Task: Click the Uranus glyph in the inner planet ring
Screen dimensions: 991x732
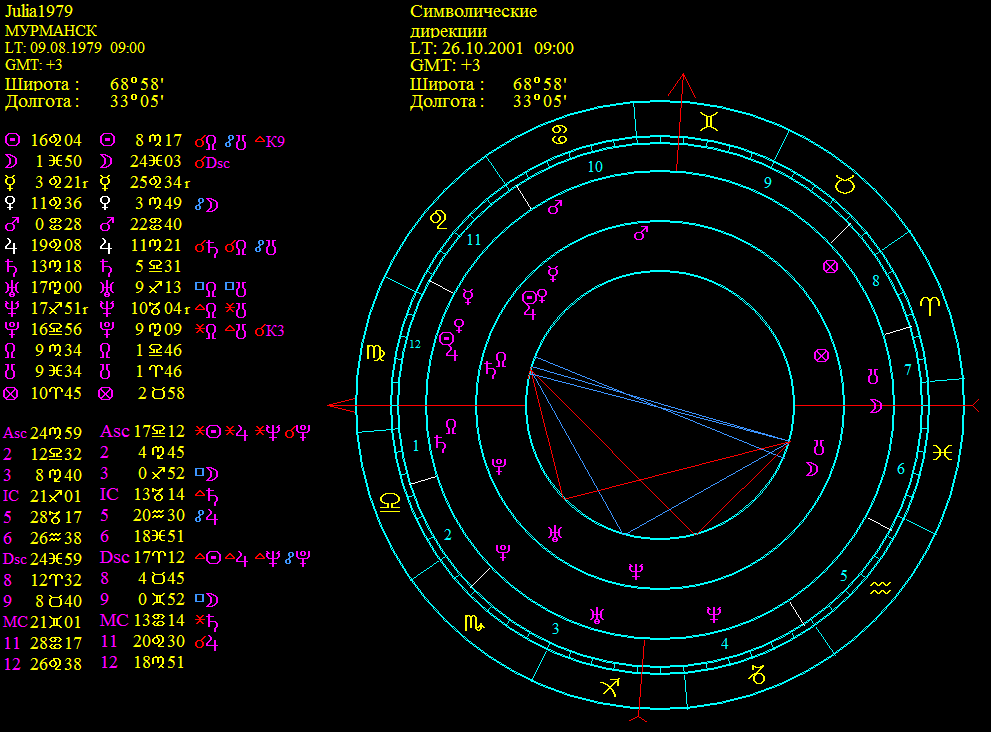Action: point(555,534)
